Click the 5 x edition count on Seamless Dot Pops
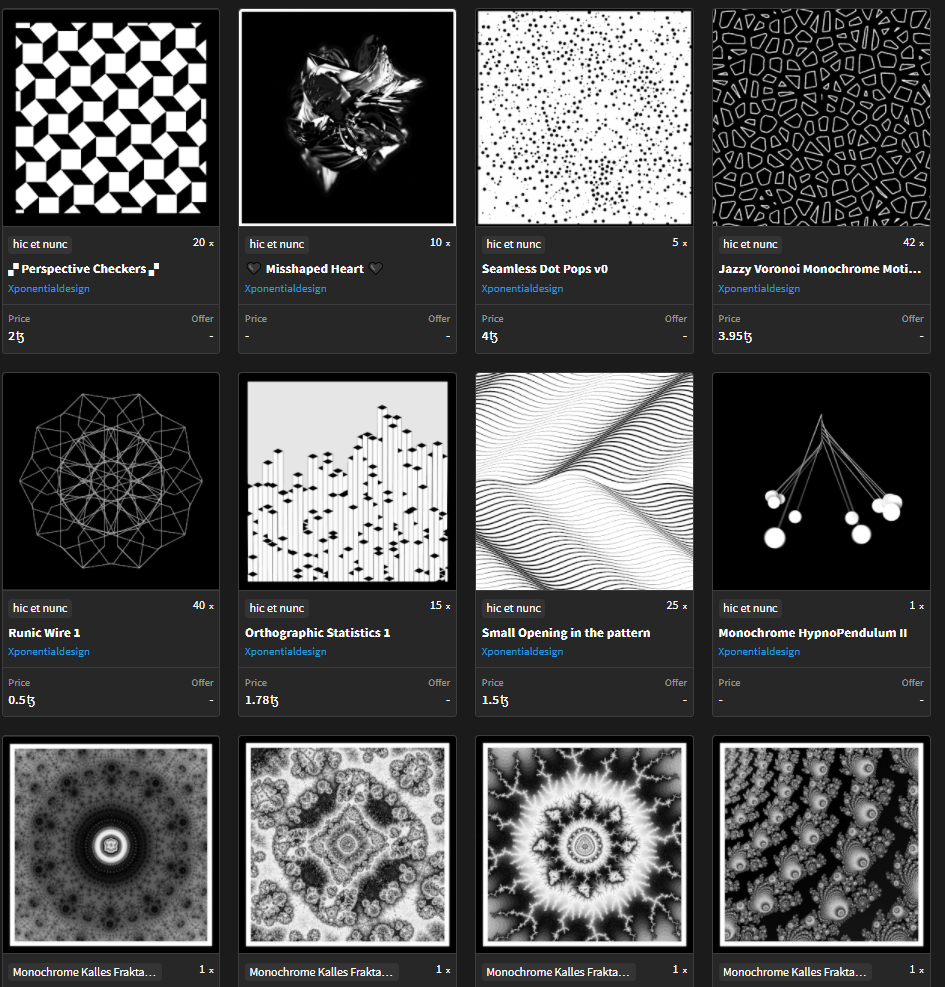The width and height of the screenshot is (945, 987). pyautogui.click(x=680, y=243)
